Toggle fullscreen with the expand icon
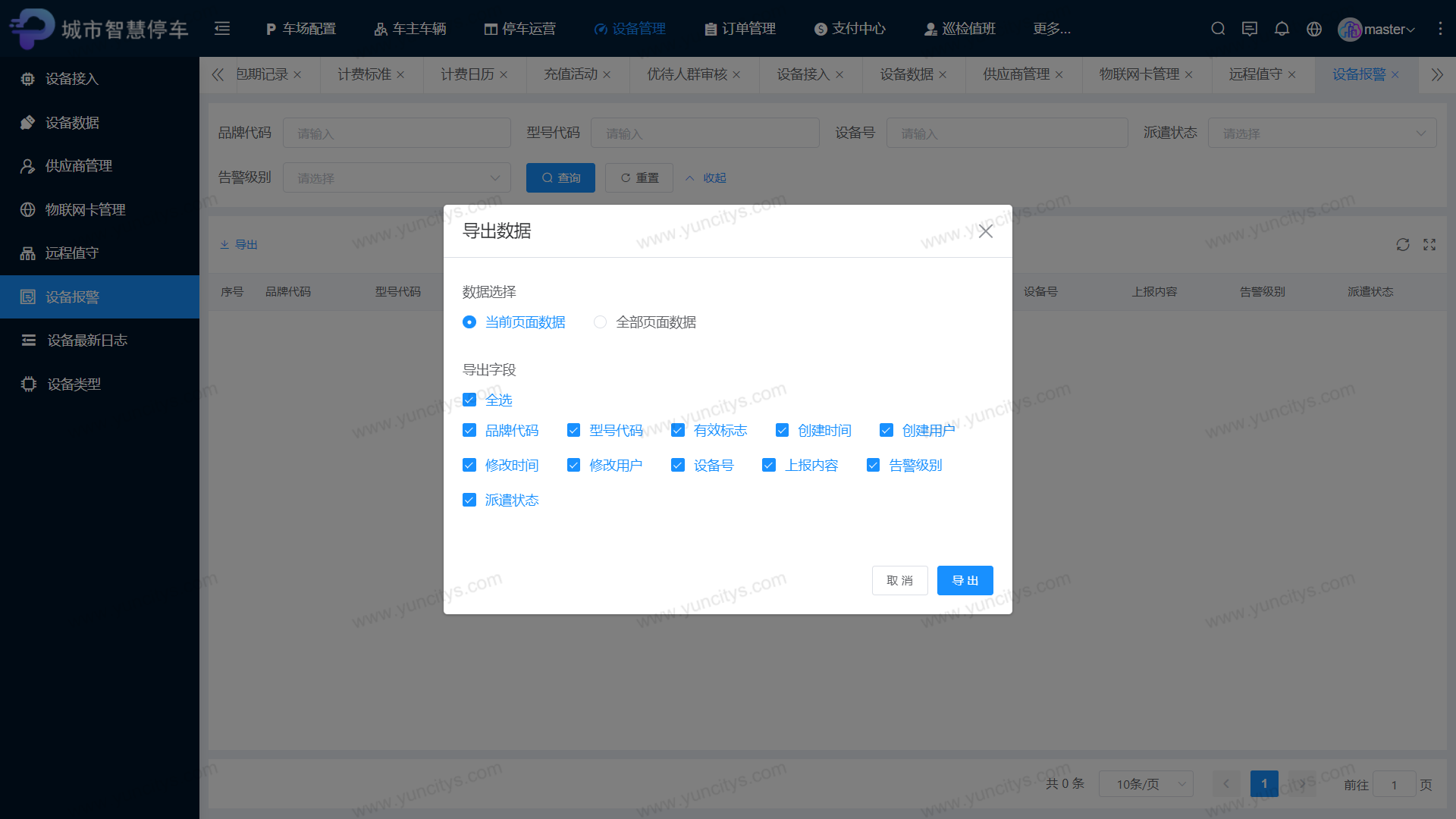Viewport: 1456px width, 819px height. click(x=1429, y=245)
